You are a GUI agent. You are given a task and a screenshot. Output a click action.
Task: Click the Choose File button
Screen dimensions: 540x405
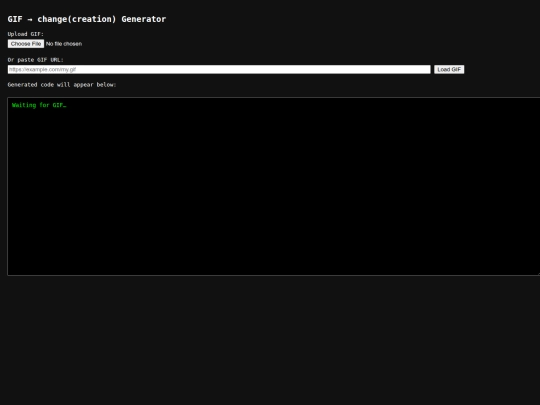click(26, 44)
